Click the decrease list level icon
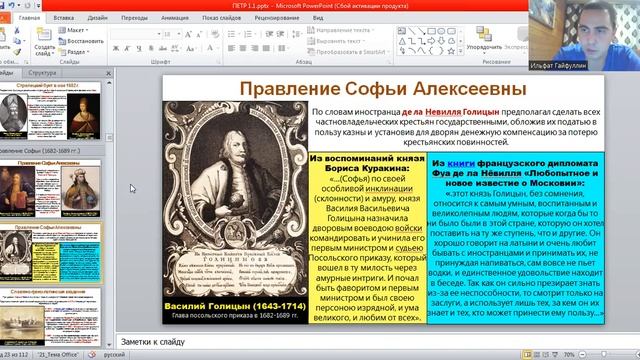Viewport: 640px width, 360px height. (269, 34)
